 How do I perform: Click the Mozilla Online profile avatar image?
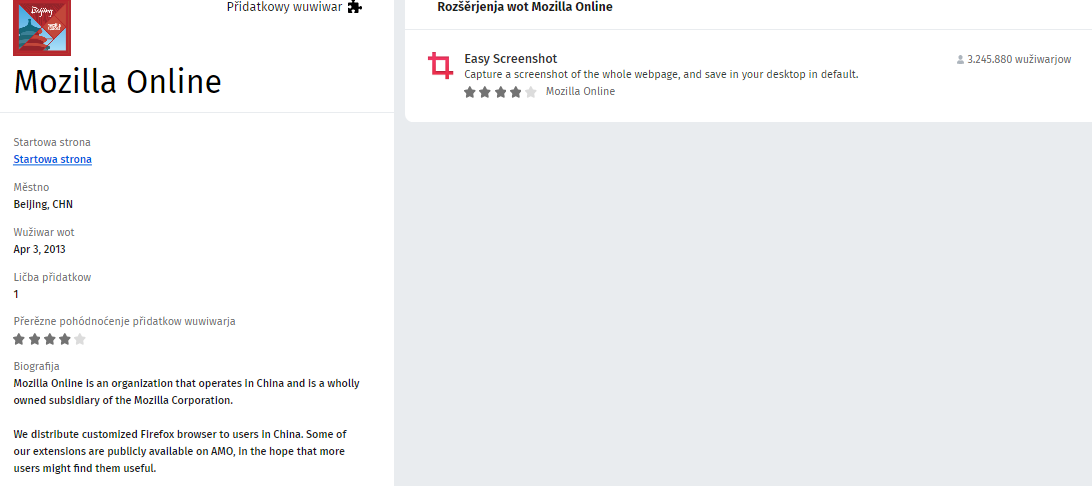click(42, 27)
